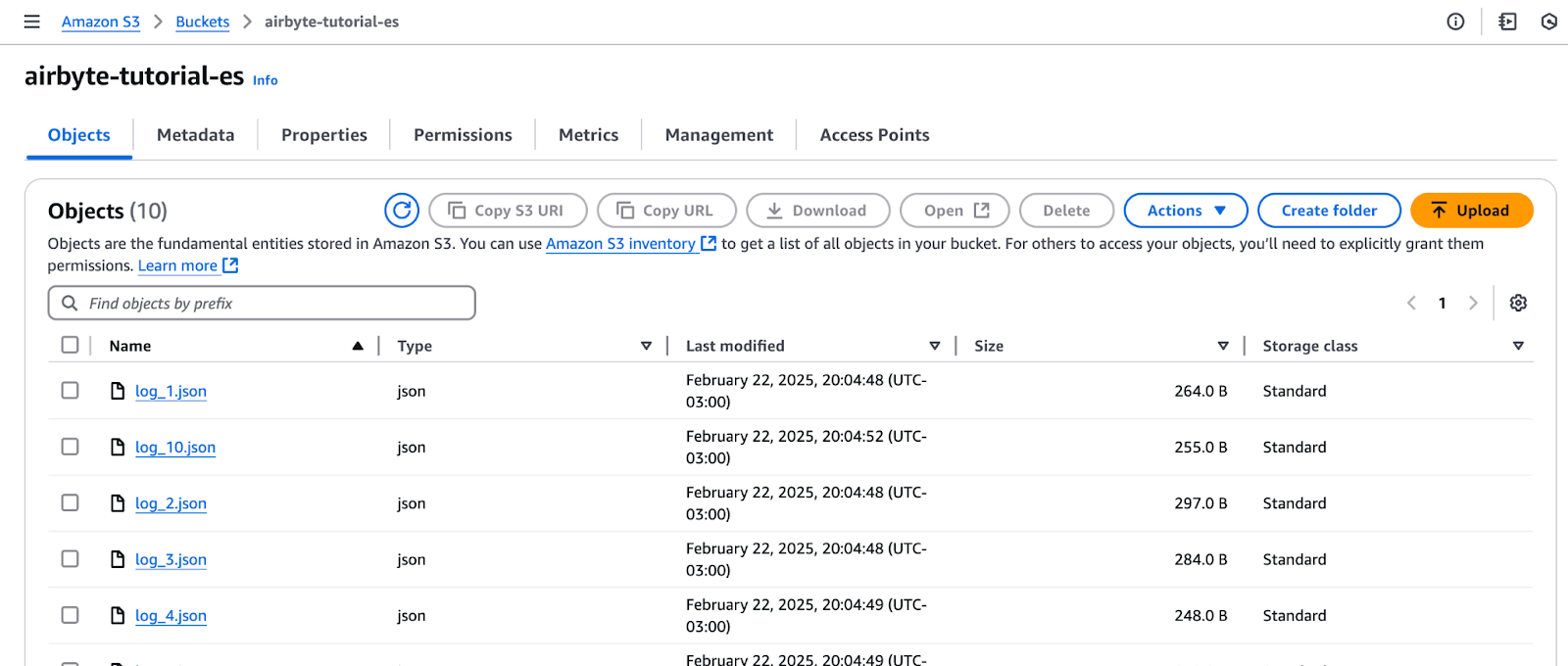Open the CloudShell panel icon
1568x666 pixels.
(x=1507, y=22)
